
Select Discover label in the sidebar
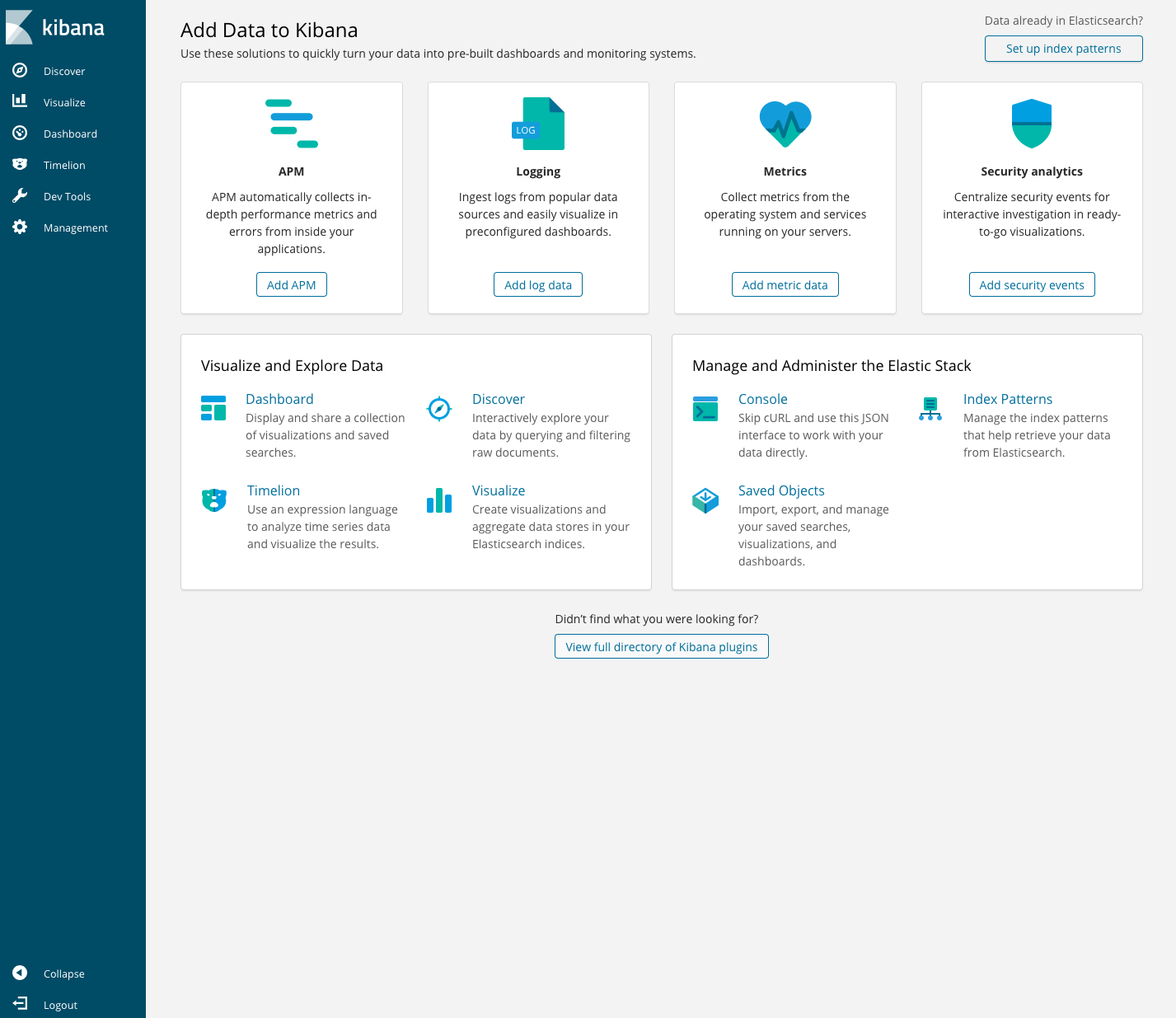(64, 72)
